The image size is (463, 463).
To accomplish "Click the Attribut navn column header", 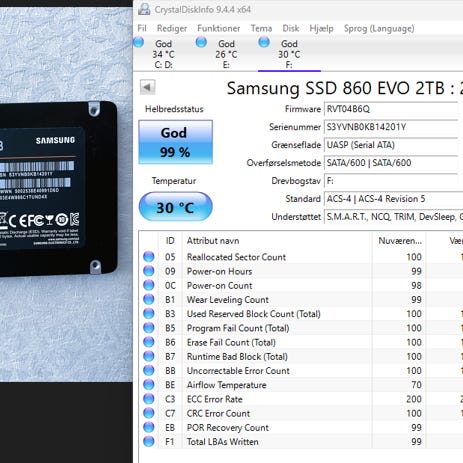I will click(x=277, y=241).
